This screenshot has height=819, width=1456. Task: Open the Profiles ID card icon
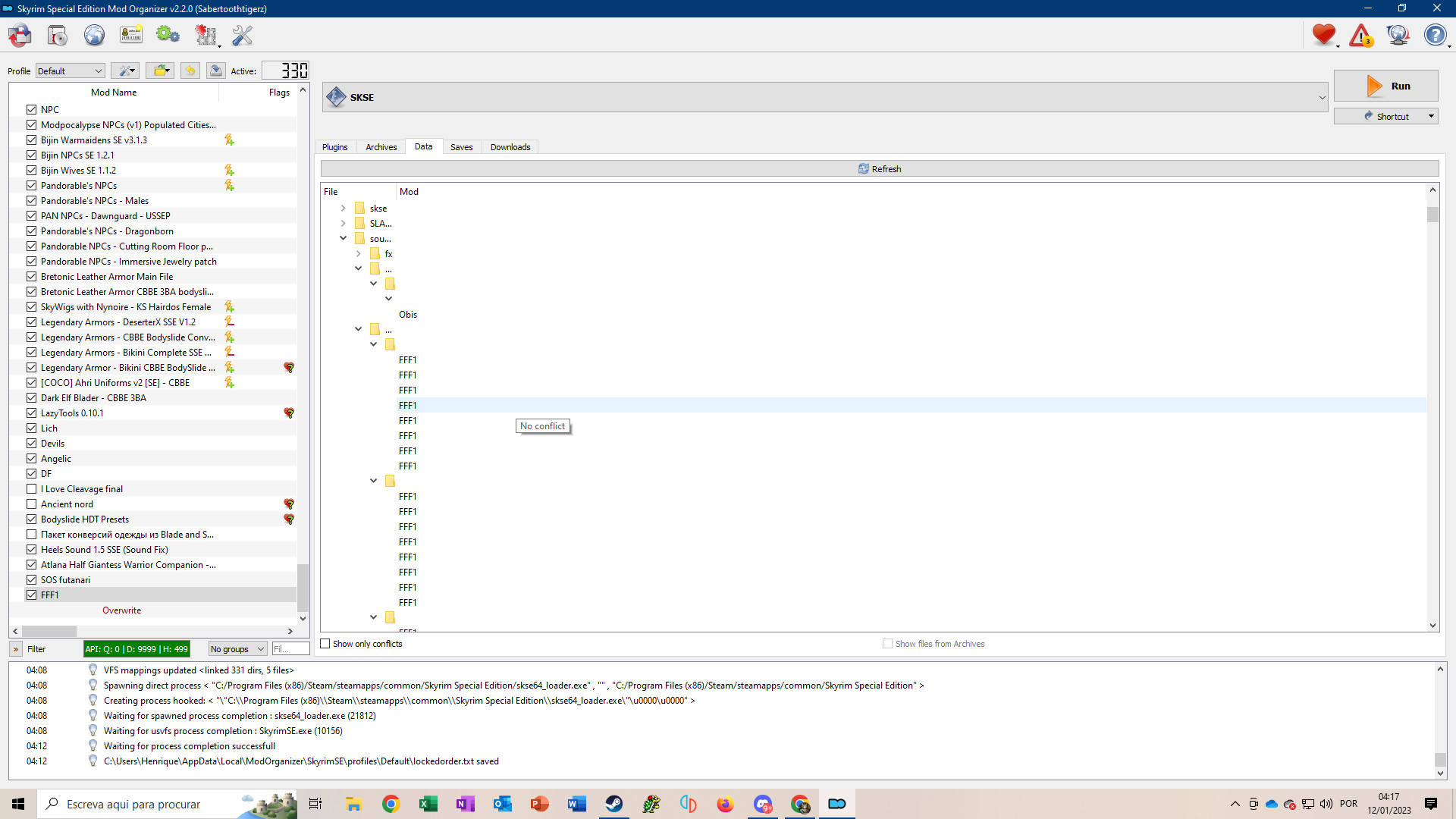coord(131,35)
